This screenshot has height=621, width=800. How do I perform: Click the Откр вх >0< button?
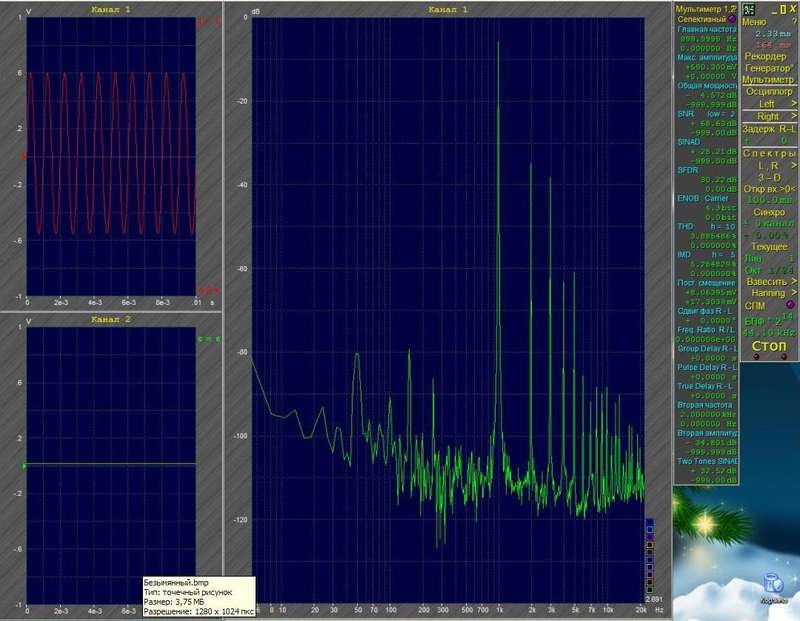(769, 189)
